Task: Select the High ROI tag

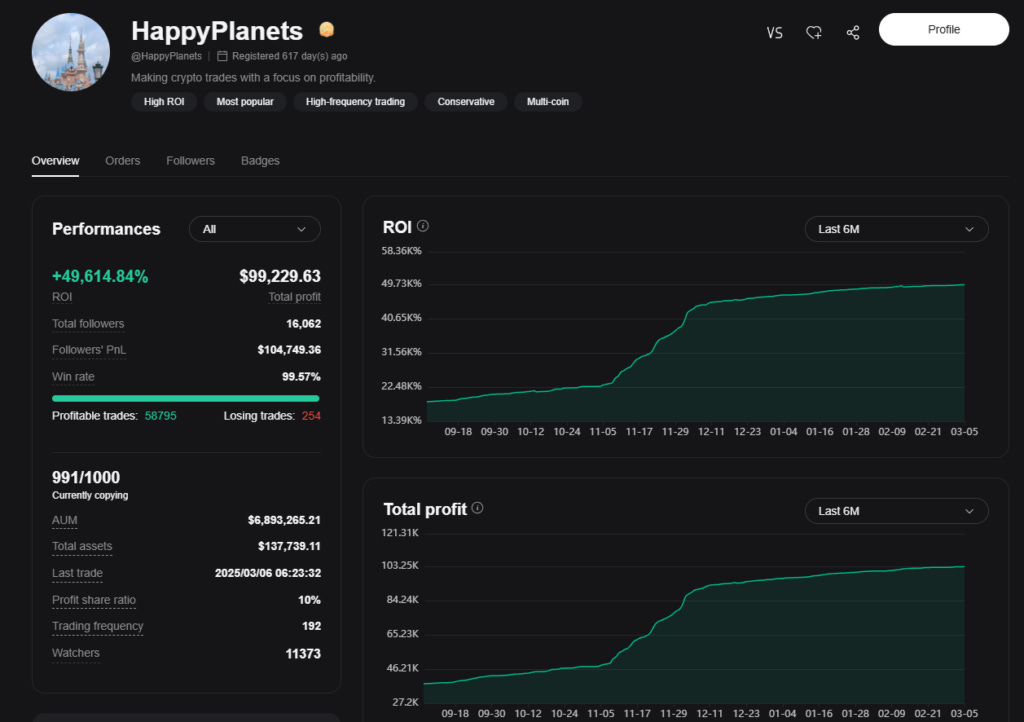Action: (x=164, y=102)
